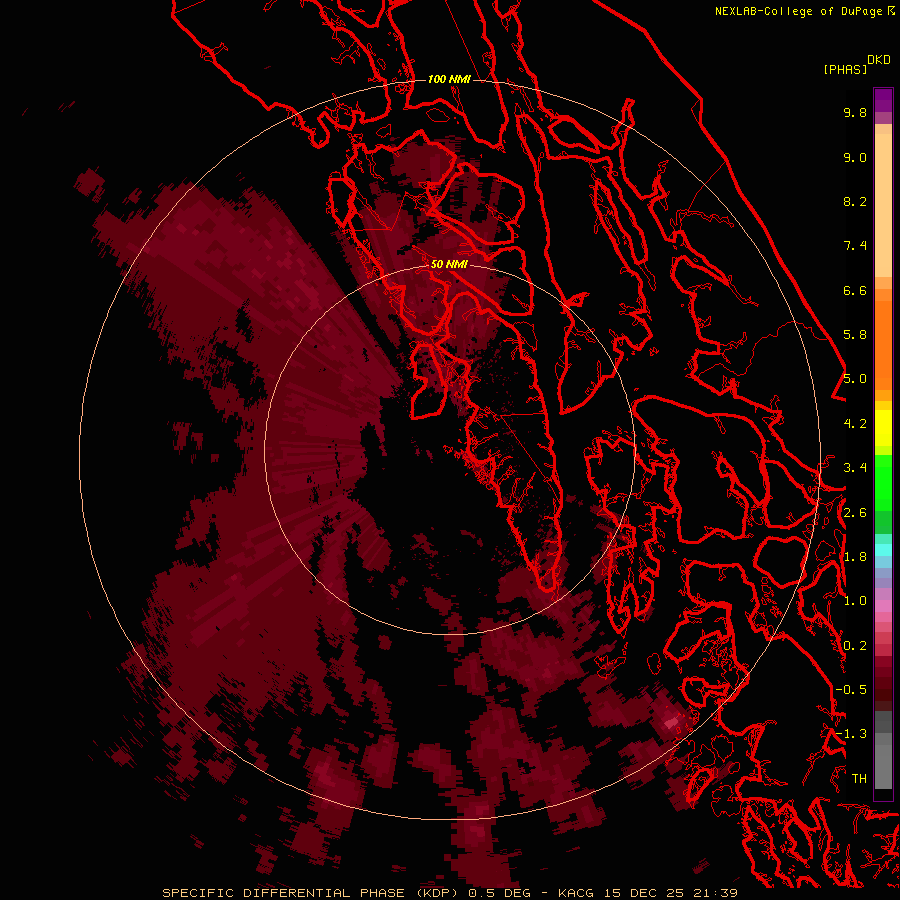Click the 8.2 value on the color scale

coord(855,201)
